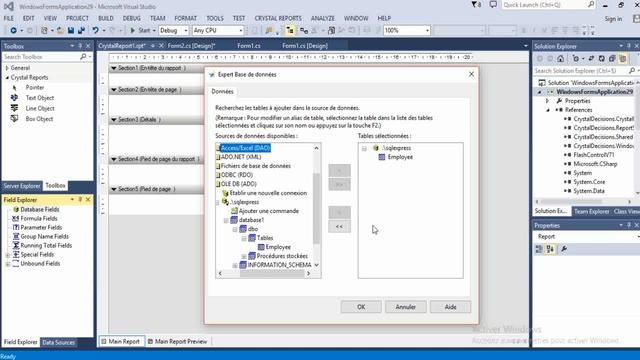The height and width of the screenshot is (360, 640).
Task: Click the Save All toolbar icon
Action: [81, 30]
